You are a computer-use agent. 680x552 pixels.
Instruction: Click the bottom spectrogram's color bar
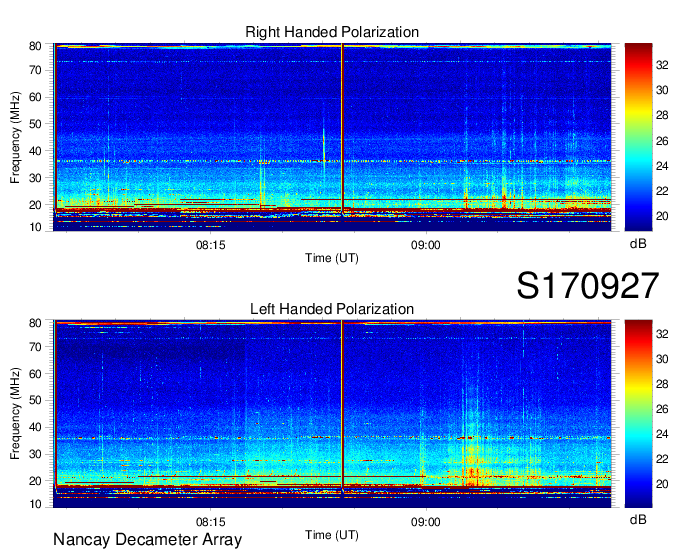pyautogui.click(x=638, y=414)
